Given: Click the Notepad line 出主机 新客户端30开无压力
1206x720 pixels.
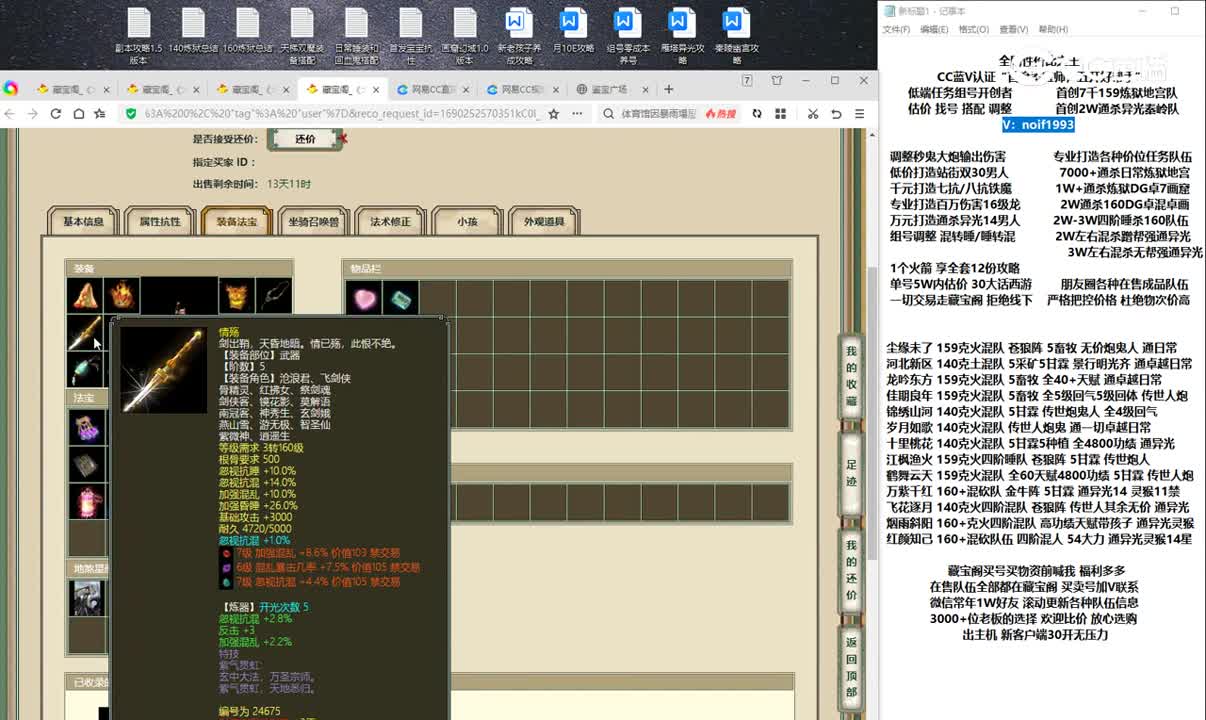Looking at the screenshot, I should [x=1035, y=635].
